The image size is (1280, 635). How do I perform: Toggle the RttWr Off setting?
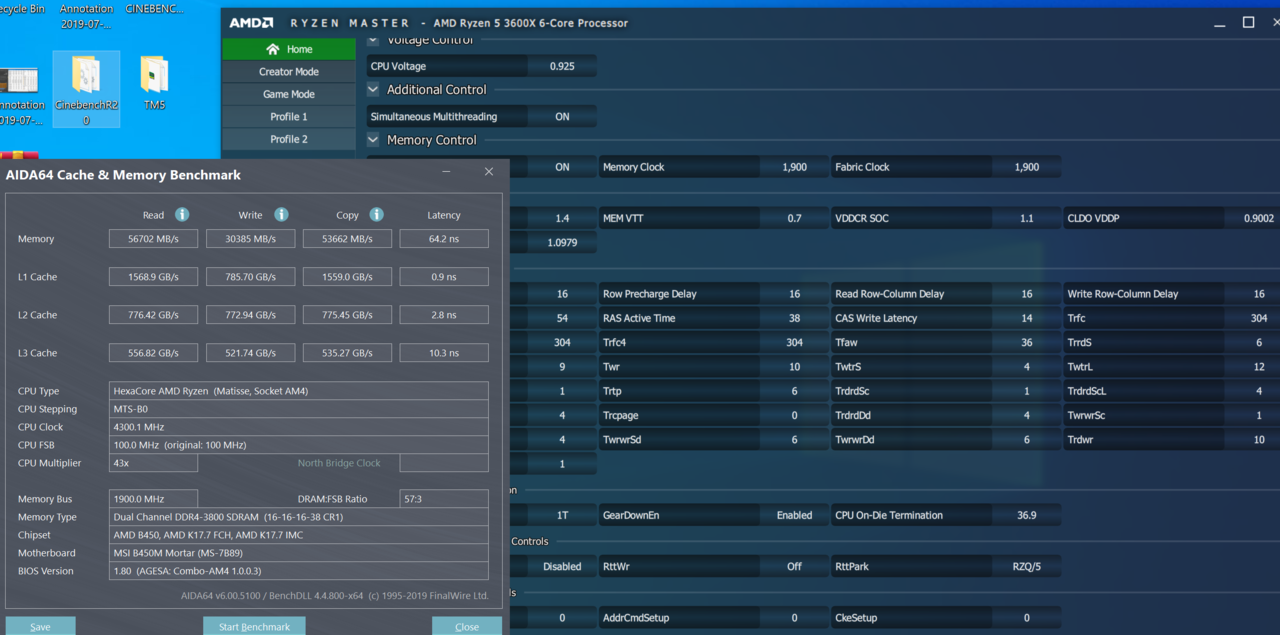click(794, 566)
